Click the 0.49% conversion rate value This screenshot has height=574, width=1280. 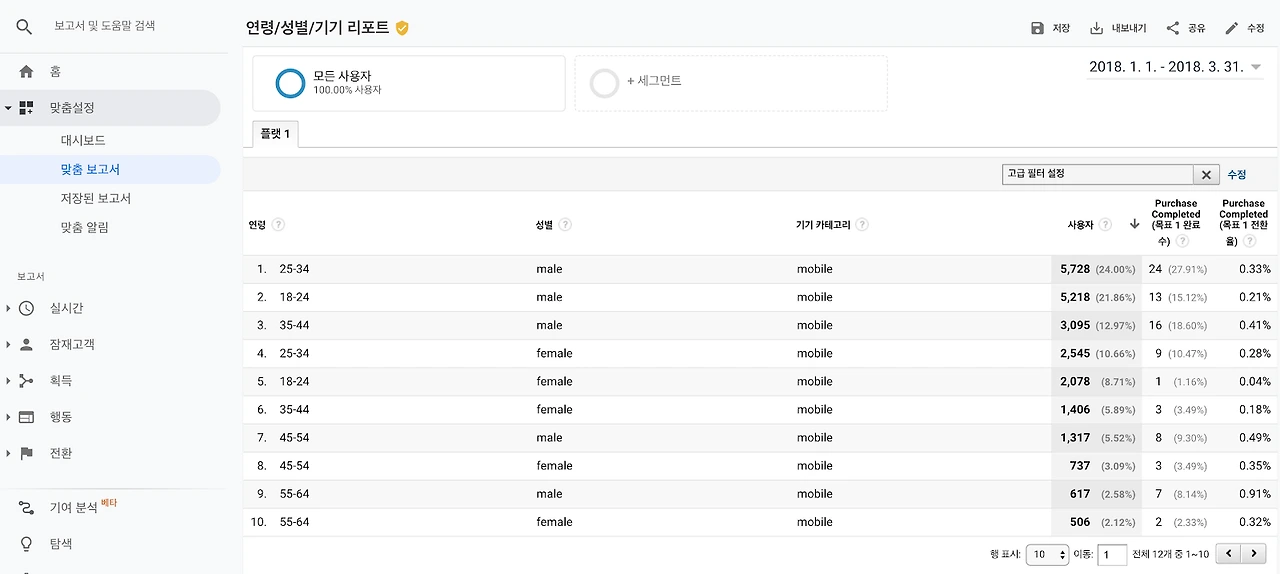coord(1255,437)
